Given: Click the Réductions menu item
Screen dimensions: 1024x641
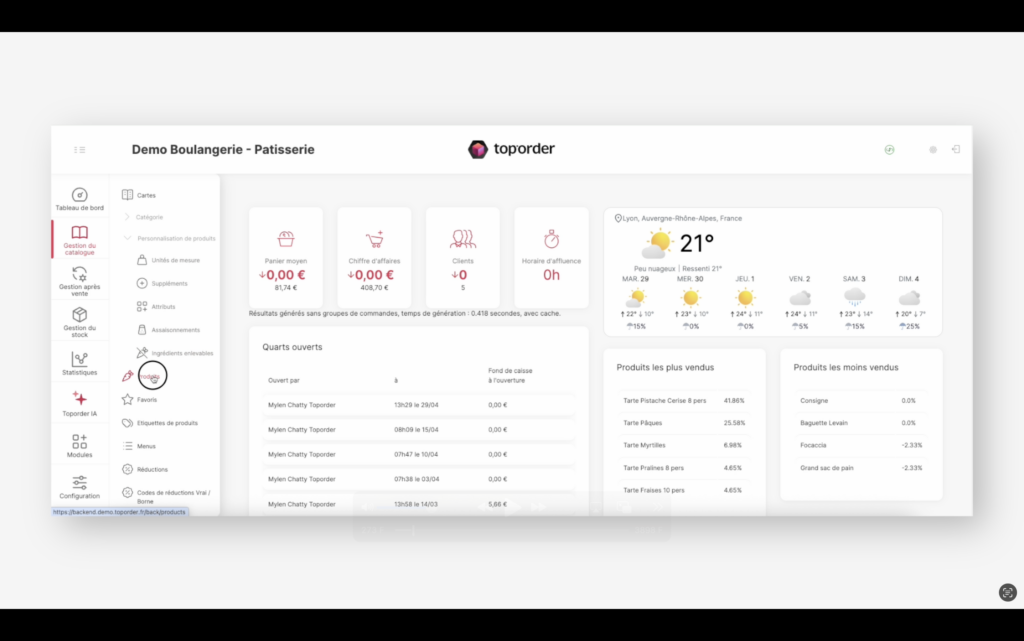Looking at the screenshot, I should point(152,469).
